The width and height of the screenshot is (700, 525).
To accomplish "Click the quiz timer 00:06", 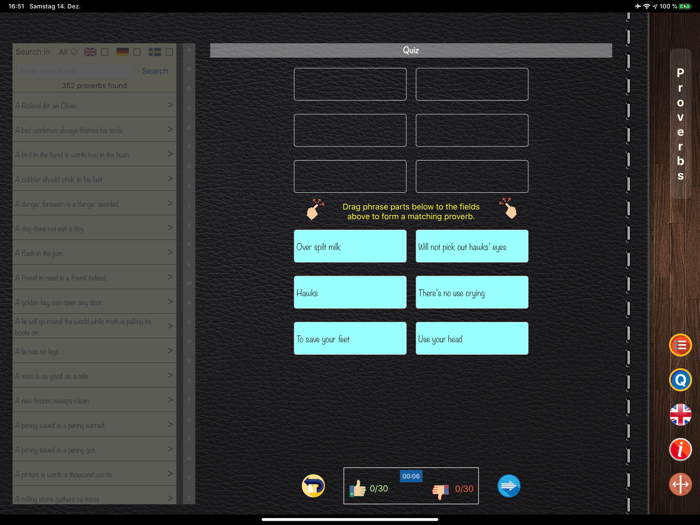I will (411, 476).
